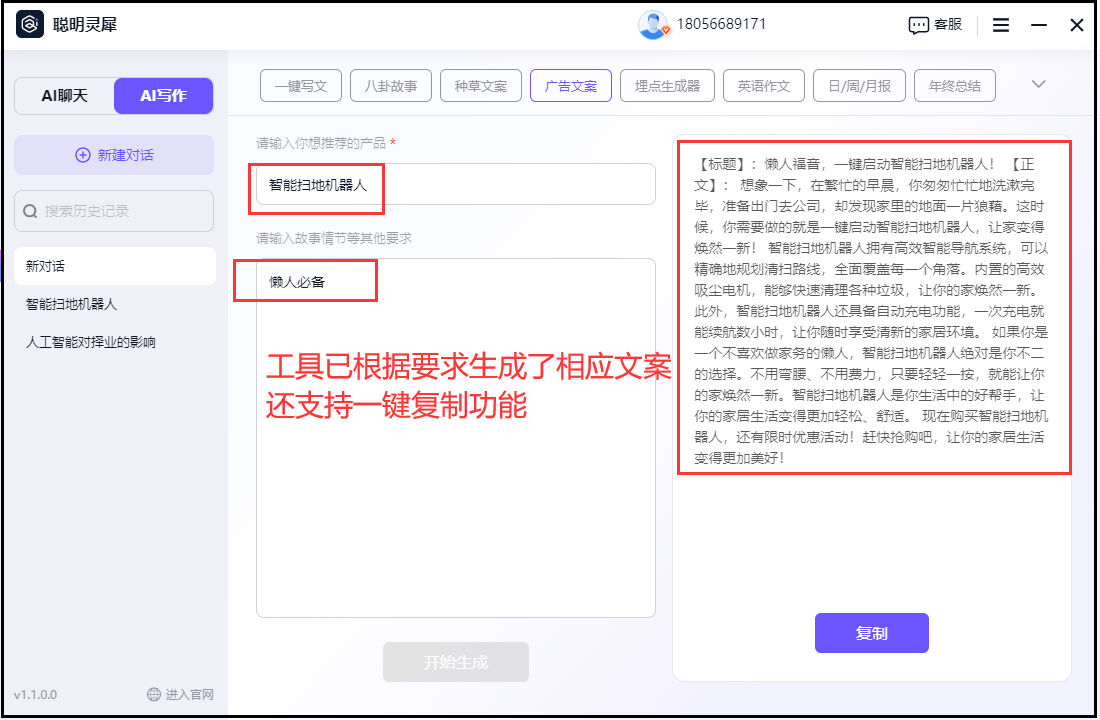Open the 年终总结 template
The width and height of the screenshot is (1100, 720).
pyautogui.click(x=954, y=85)
